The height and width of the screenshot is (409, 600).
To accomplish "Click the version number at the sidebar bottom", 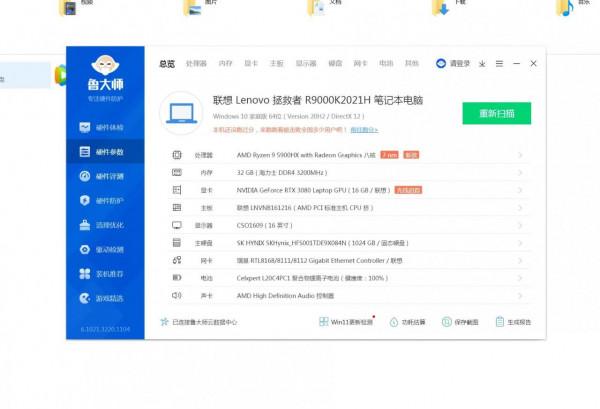I will [x=105, y=329].
